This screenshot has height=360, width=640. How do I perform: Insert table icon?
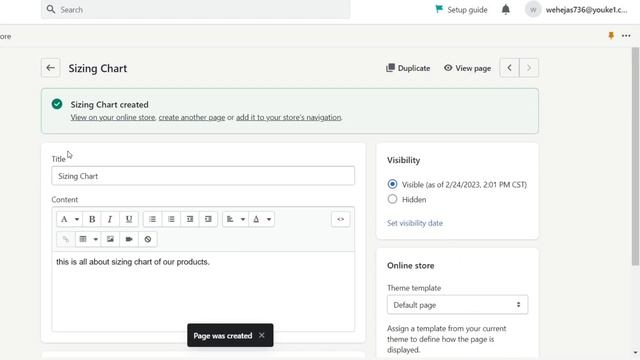pyautogui.click(x=83, y=239)
